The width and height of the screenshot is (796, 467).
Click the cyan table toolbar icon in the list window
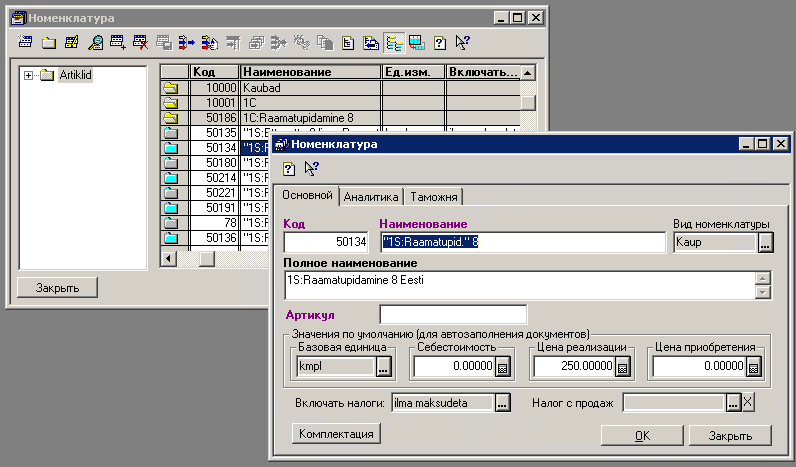pyautogui.click(x=417, y=43)
